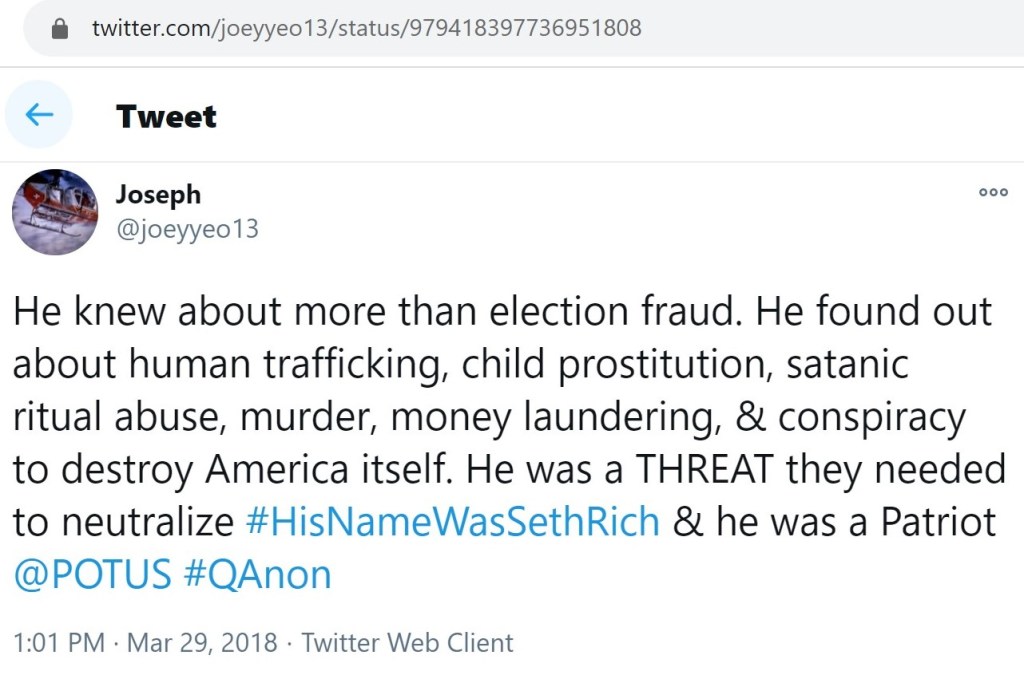Go back using the blue arrow

click(x=39, y=115)
